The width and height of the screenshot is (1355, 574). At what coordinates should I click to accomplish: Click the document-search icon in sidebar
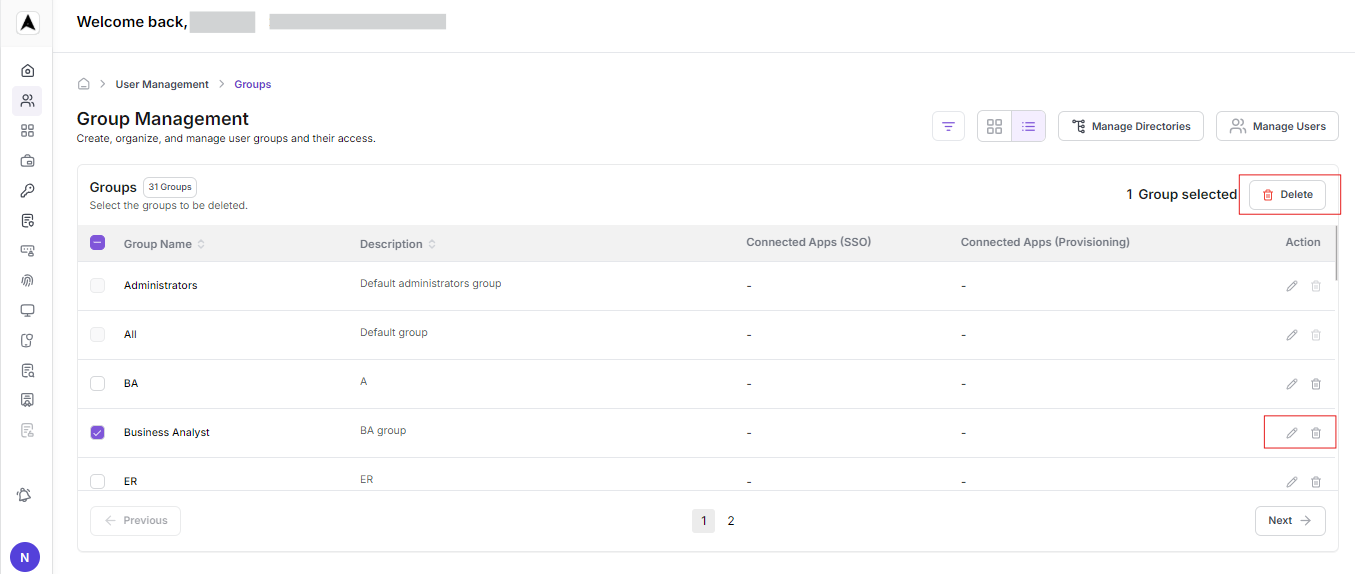coord(28,370)
